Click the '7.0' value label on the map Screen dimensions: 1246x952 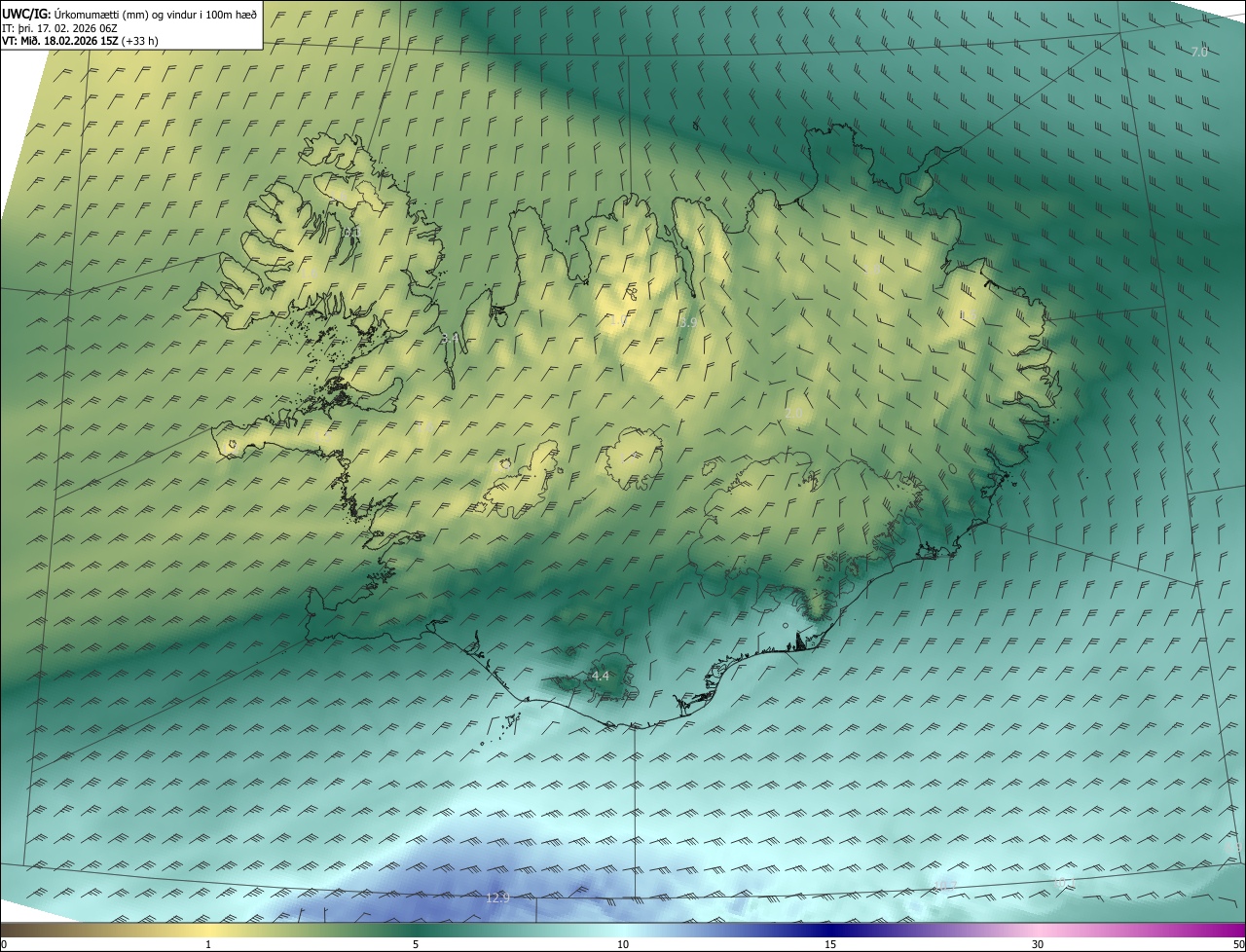point(1199,52)
